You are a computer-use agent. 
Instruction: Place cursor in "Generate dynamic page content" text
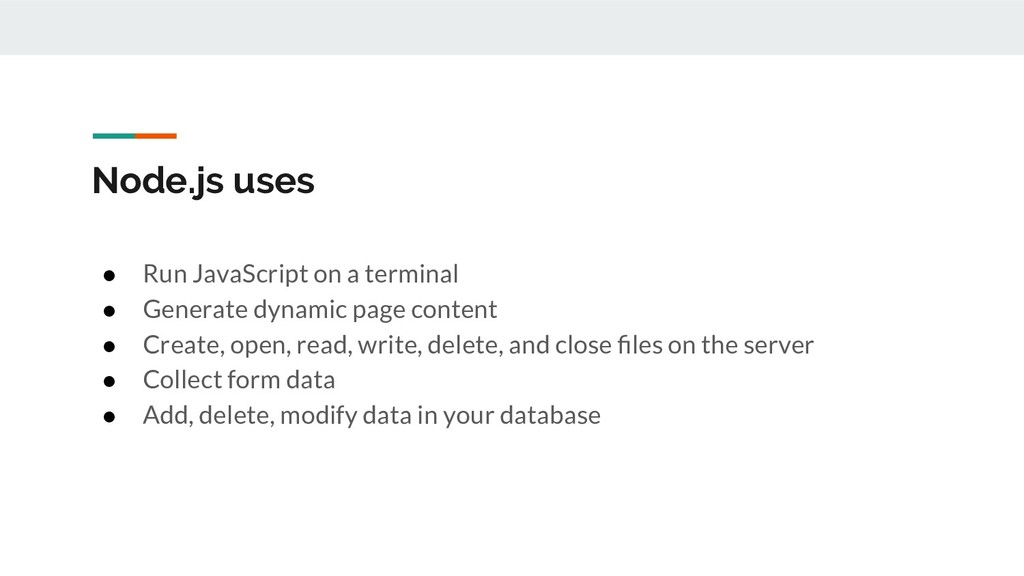point(320,310)
